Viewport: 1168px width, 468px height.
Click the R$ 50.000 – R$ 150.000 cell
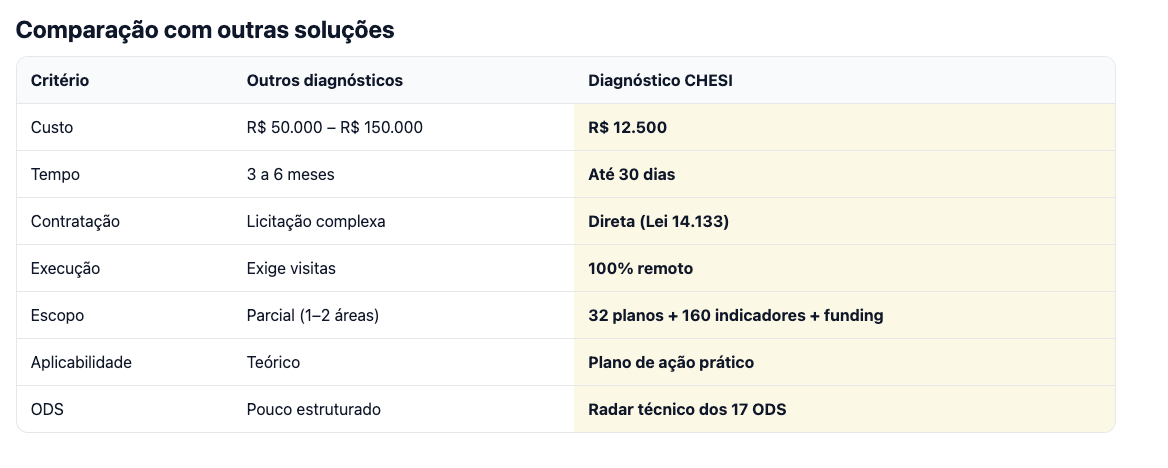pyautogui.click(x=334, y=127)
